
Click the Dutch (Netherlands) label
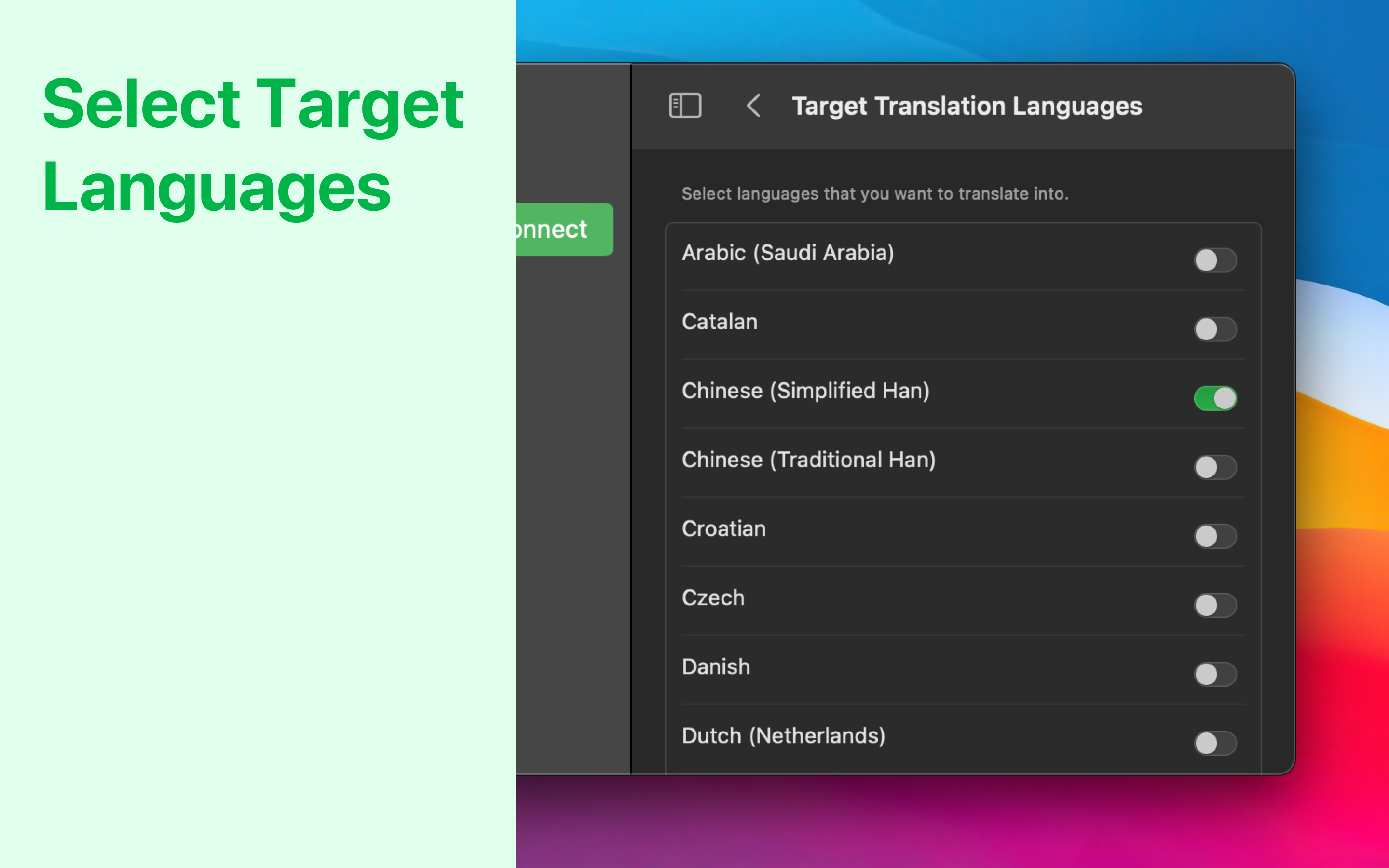coord(783,736)
